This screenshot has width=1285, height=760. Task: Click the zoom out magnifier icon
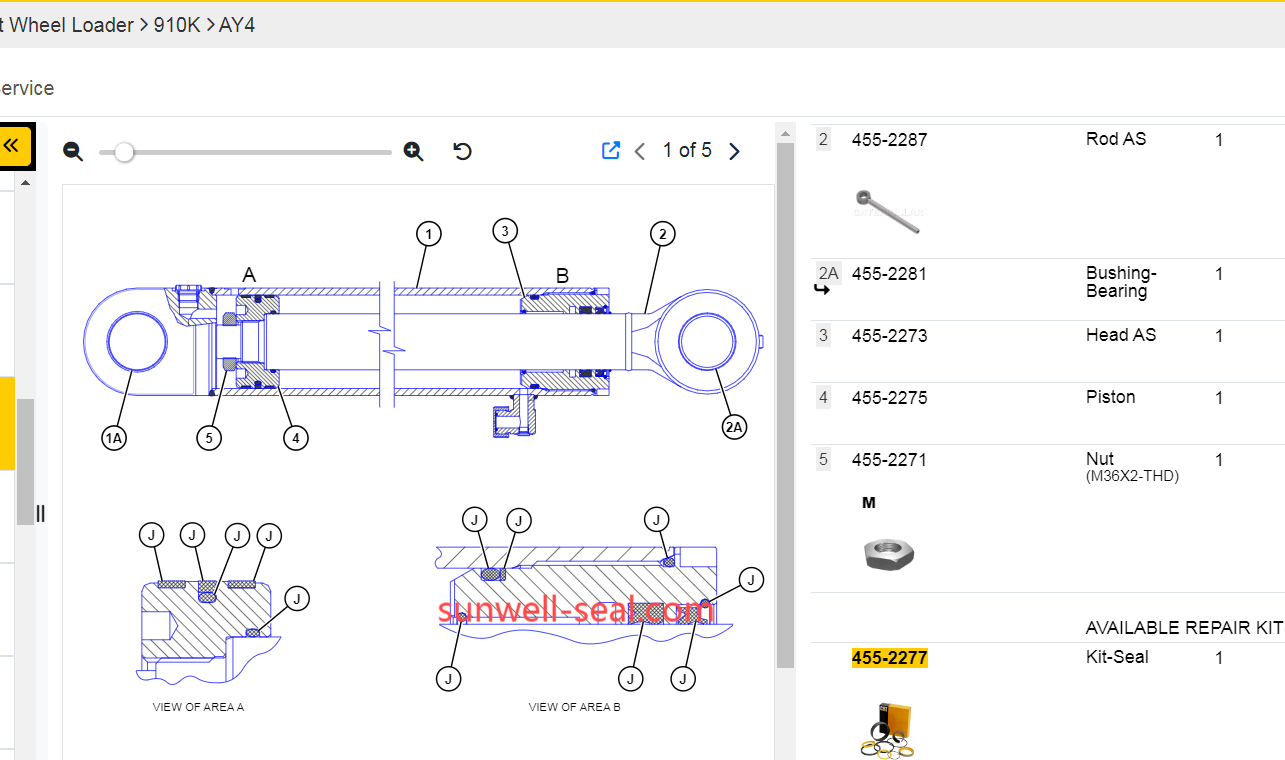click(73, 151)
